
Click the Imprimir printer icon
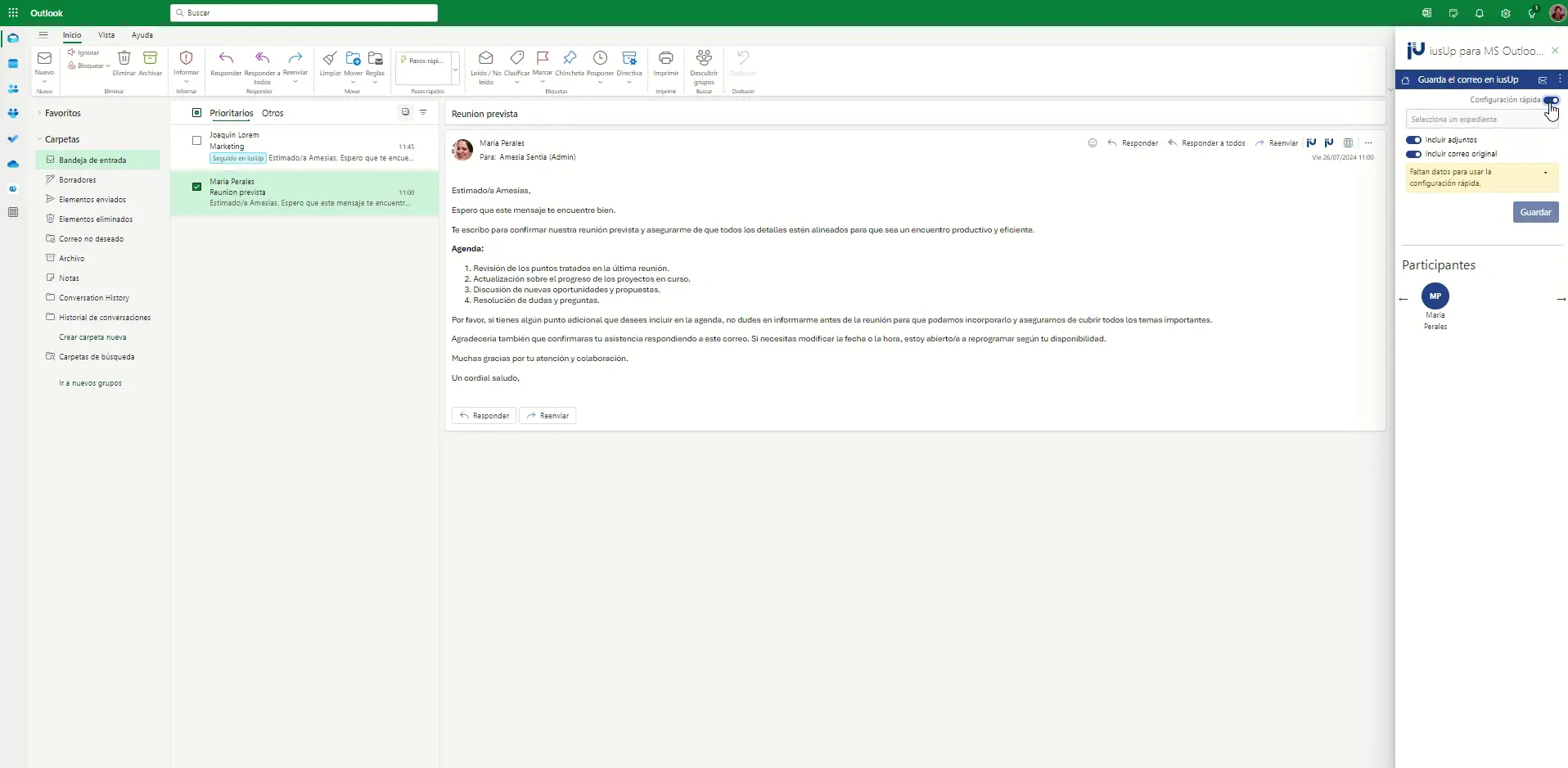point(665,58)
